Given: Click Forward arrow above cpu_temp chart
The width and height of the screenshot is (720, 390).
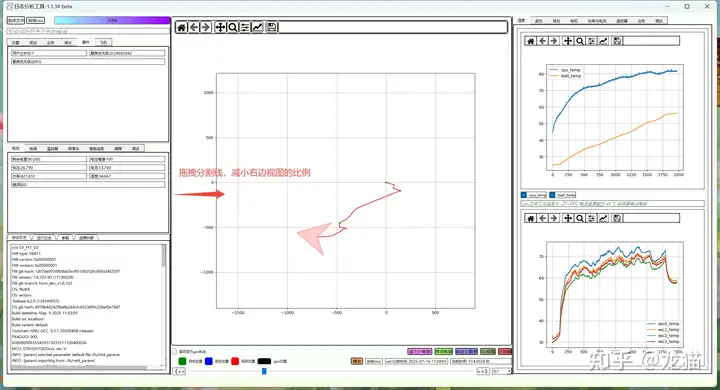Looking at the screenshot, I should (x=554, y=41).
